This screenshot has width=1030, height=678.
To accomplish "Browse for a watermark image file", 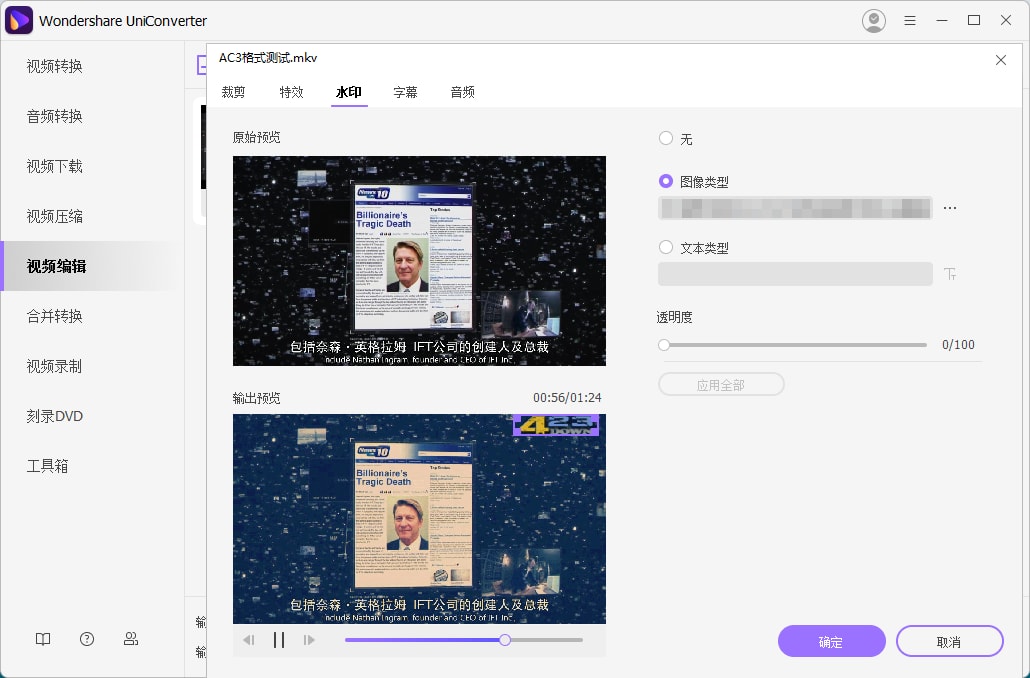I will [950, 207].
